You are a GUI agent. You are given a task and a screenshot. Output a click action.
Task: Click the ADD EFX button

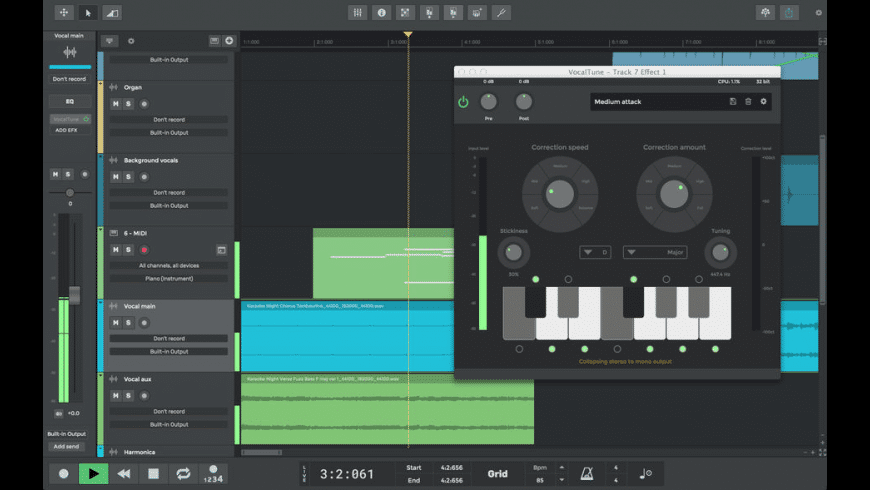(x=66, y=130)
